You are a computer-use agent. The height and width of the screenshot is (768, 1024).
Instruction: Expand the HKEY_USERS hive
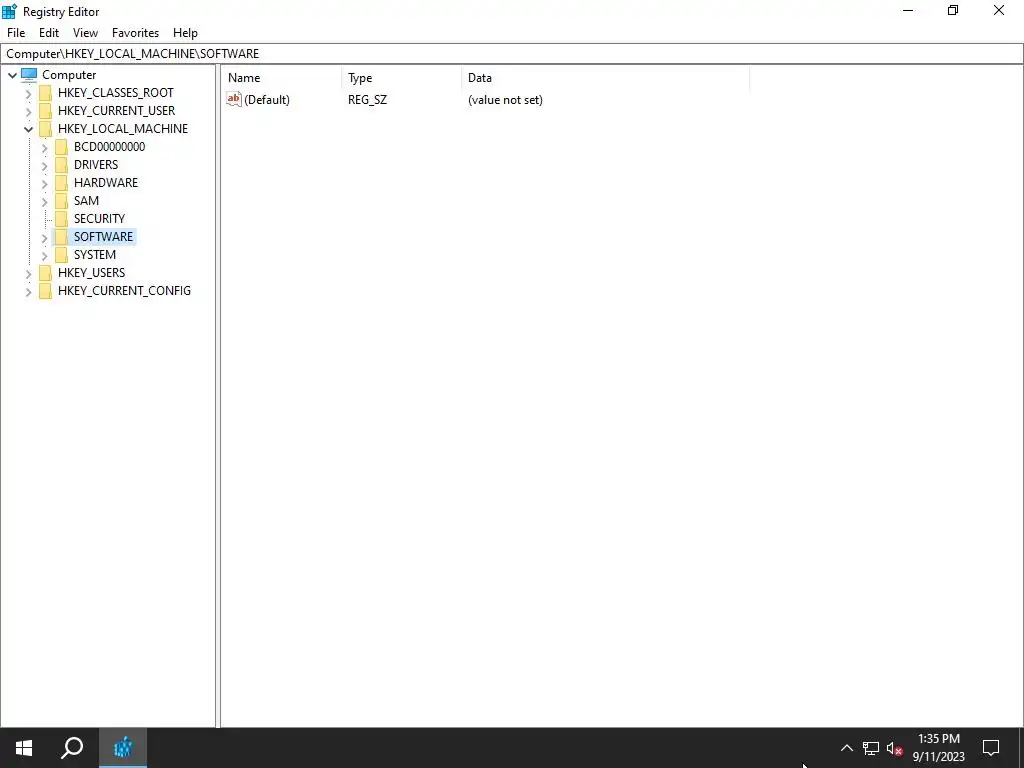click(28, 274)
